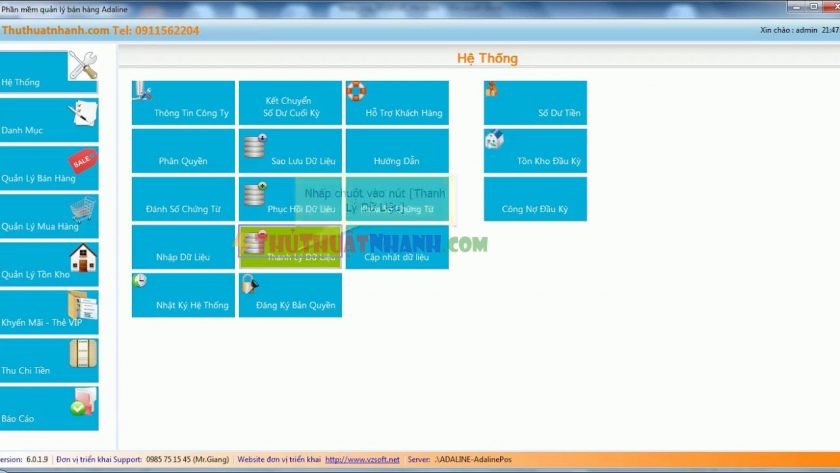Click Sao Lưu Dữ Liệu backup tile
The height and width of the screenshot is (473, 840).
point(290,151)
